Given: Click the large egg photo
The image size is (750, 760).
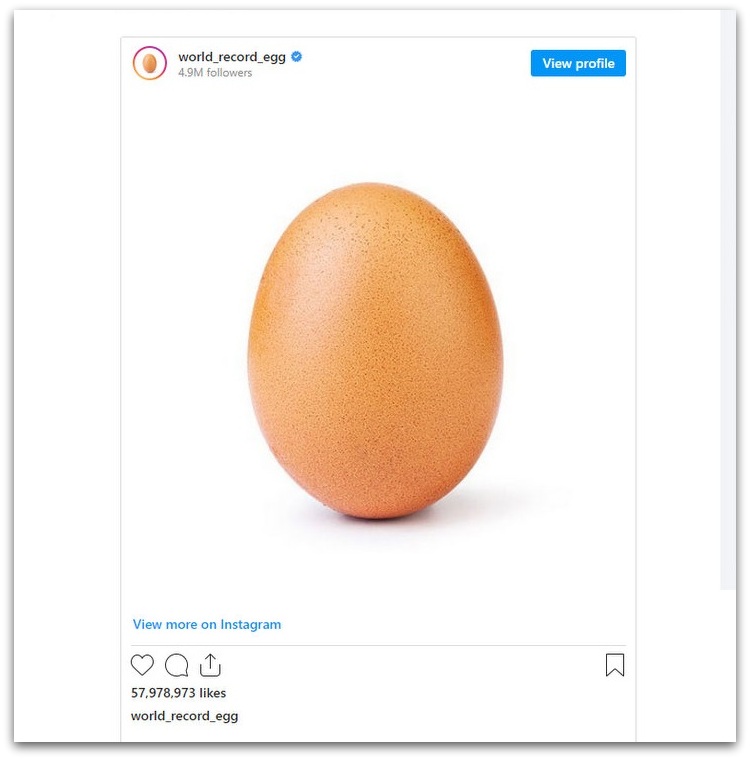Looking at the screenshot, I should pyautogui.click(x=375, y=350).
